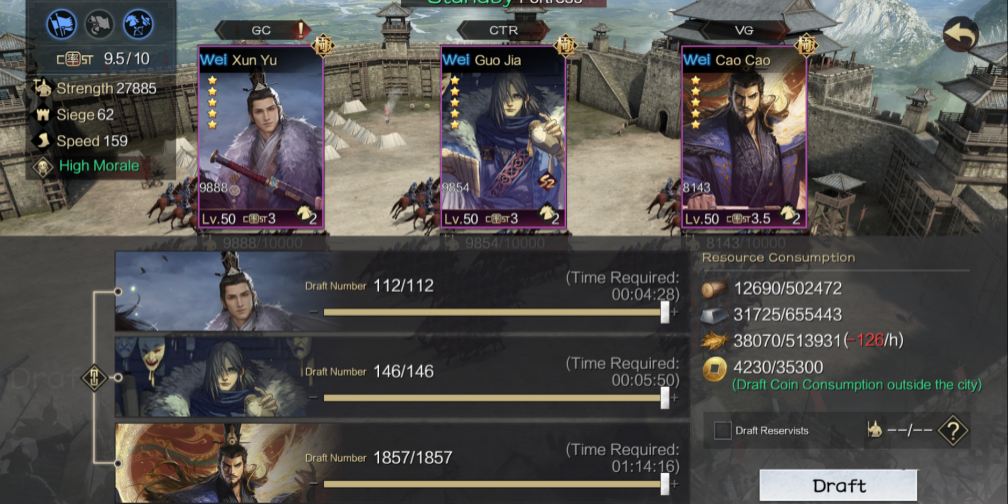Click the back arrow return icon

coord(960,34)
